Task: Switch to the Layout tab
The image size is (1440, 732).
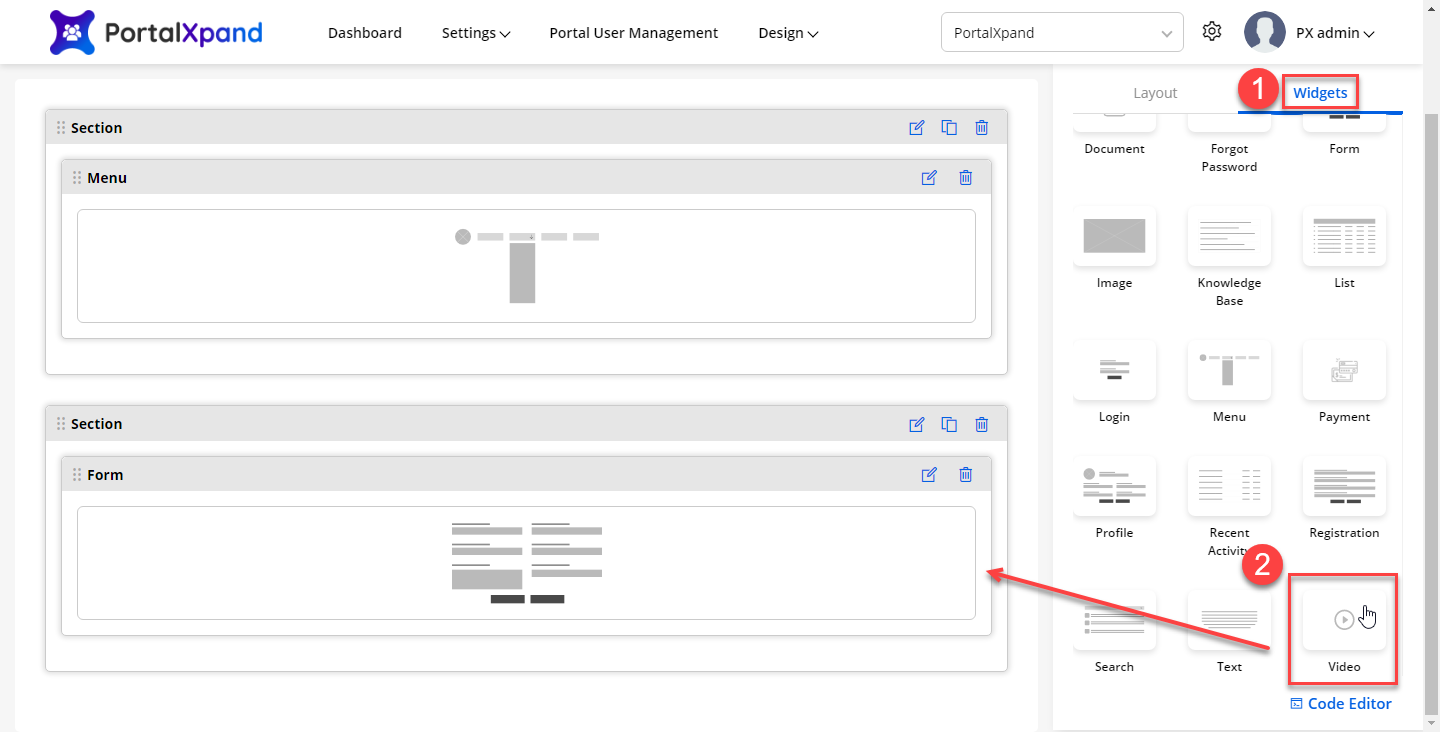Action: pos(1155,93)
